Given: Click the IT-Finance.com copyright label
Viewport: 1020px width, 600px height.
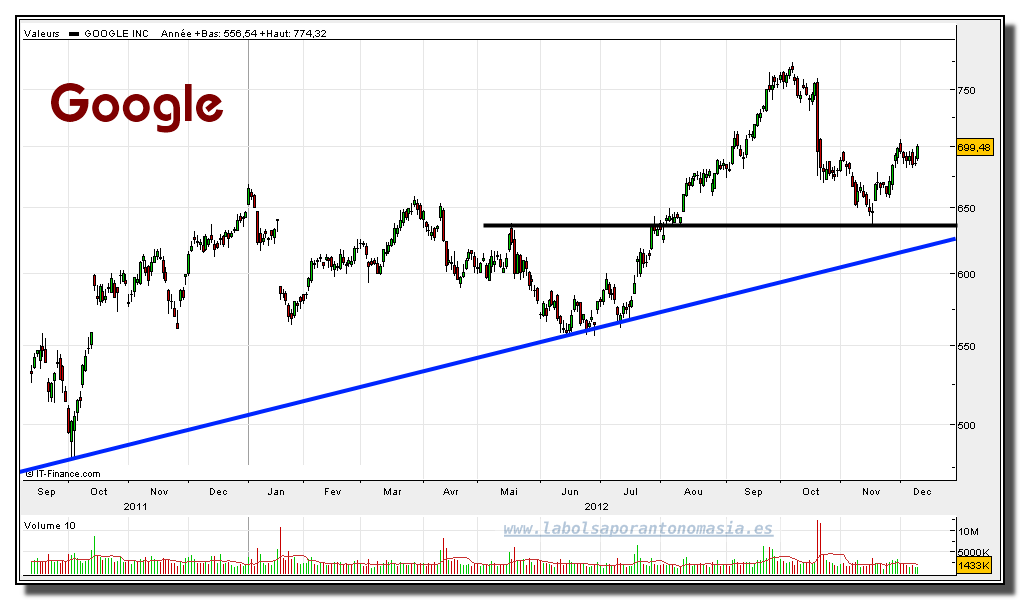Looking at the screenshot, I should 63,474.
